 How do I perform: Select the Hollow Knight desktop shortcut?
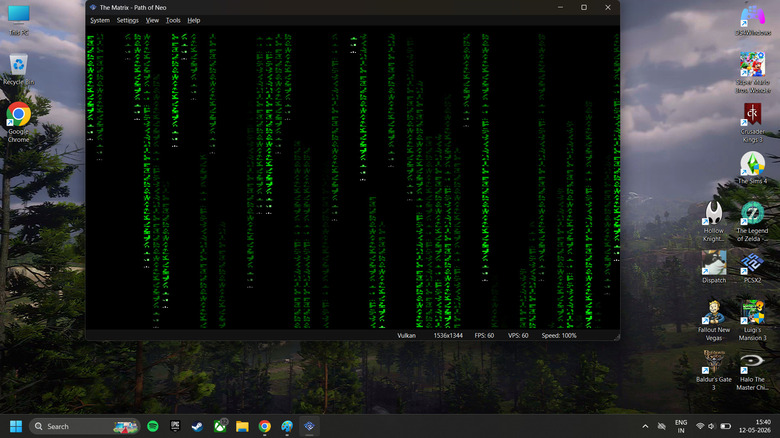click(714, 221)
